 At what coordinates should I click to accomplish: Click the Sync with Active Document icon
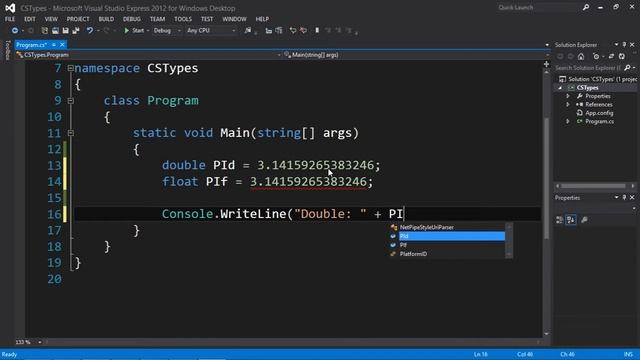point(611,56)
